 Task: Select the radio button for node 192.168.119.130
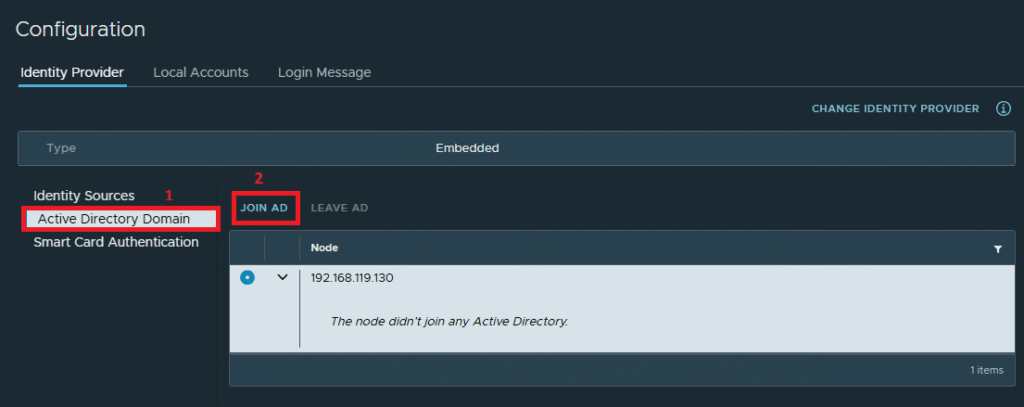tap(247, 278)
